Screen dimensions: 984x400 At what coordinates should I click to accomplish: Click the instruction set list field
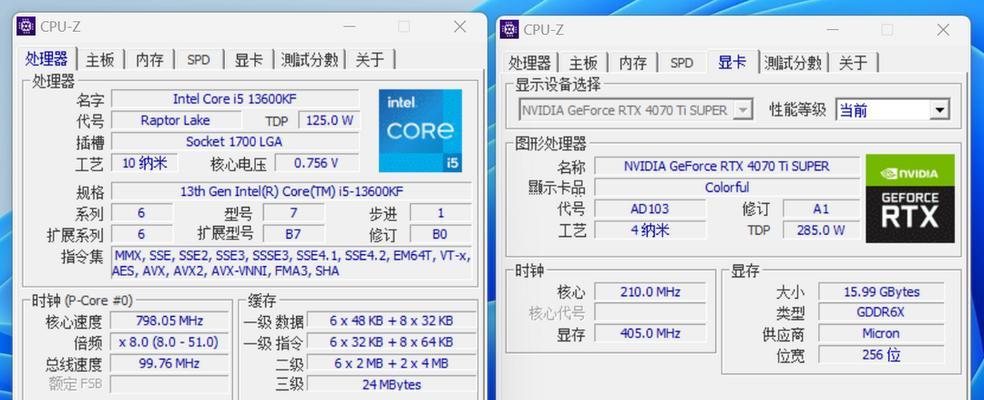point(291,263)
